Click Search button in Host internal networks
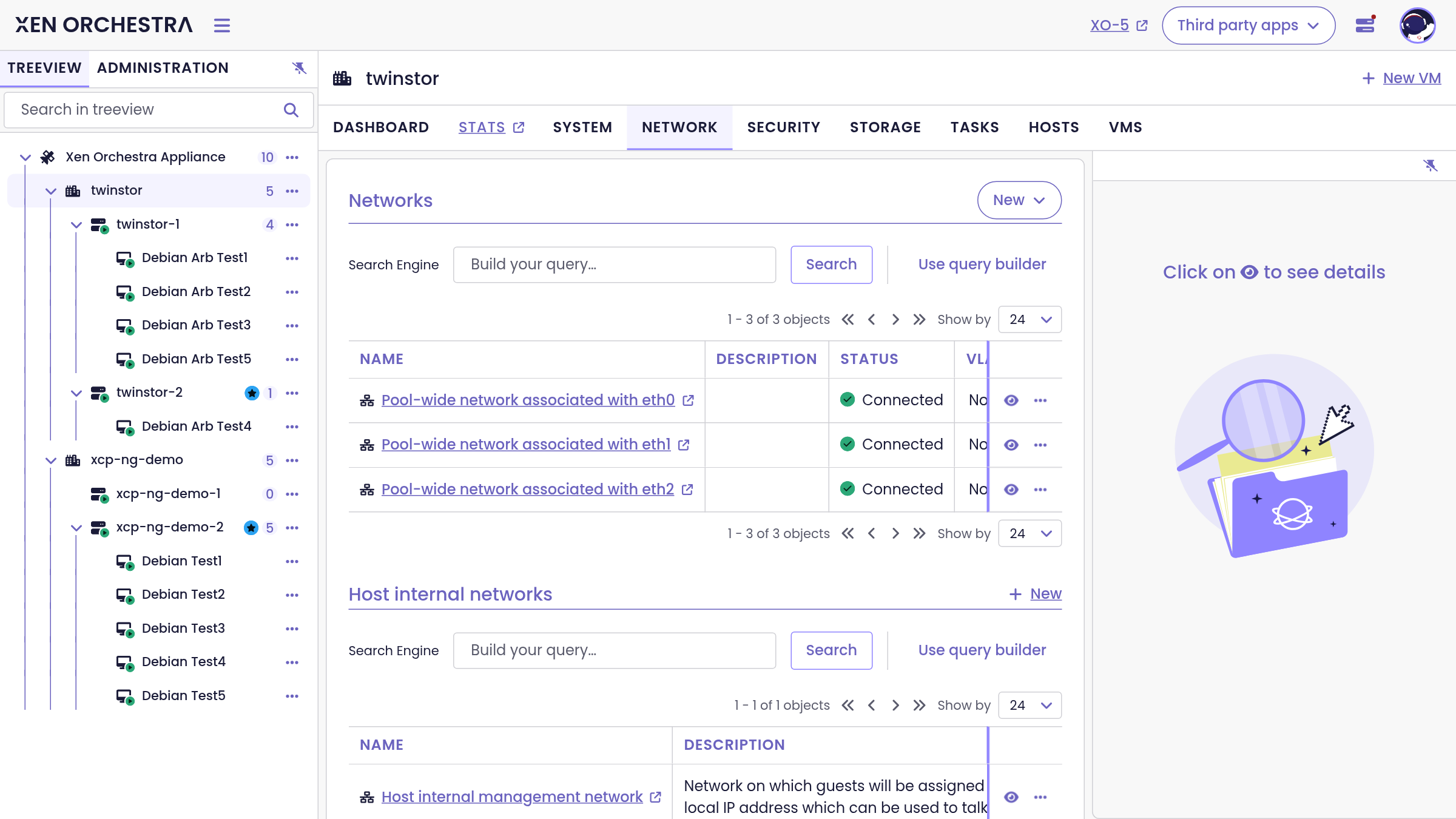This screenshot has width=1456, height=819. coord(831,650)
